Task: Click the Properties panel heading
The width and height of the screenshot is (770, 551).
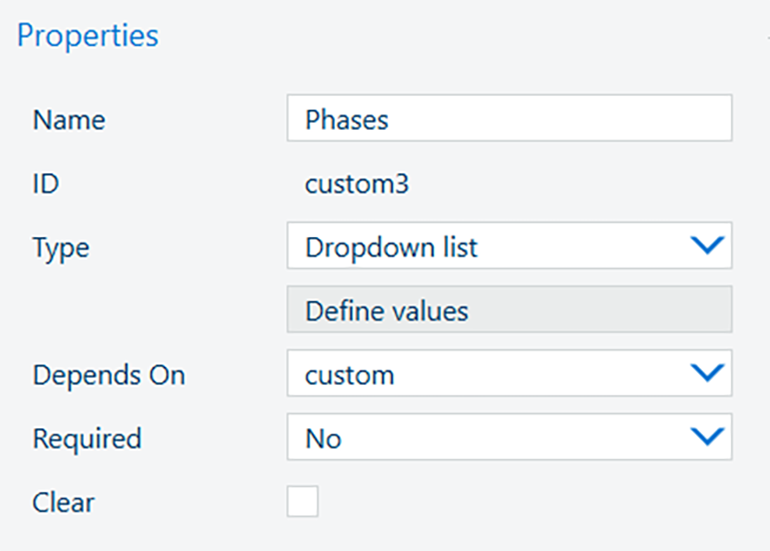Action: pos(88,36)
